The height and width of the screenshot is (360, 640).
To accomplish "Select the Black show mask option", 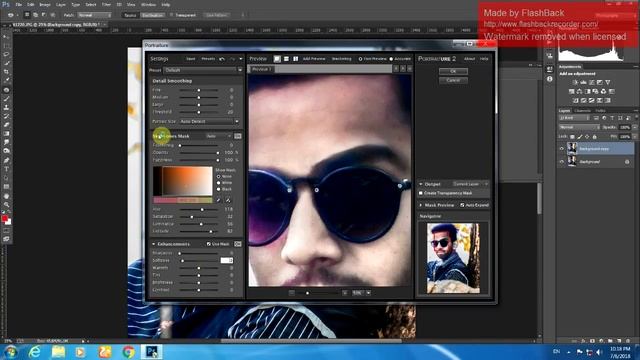I will point(219,189).
